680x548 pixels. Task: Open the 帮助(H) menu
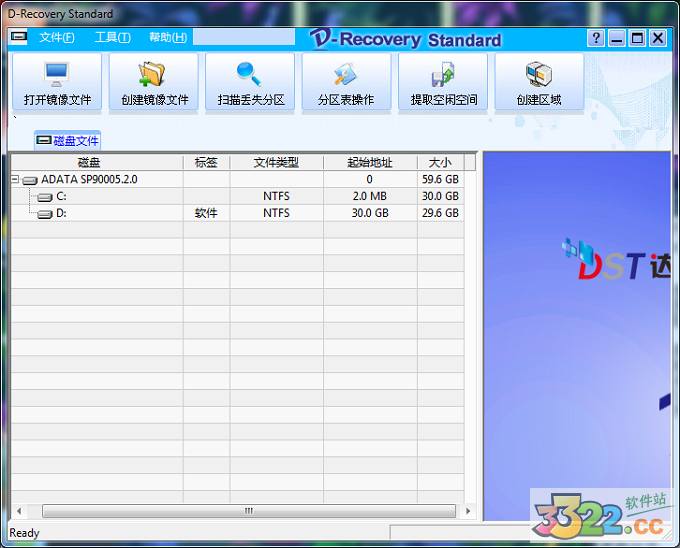point(168,38)
